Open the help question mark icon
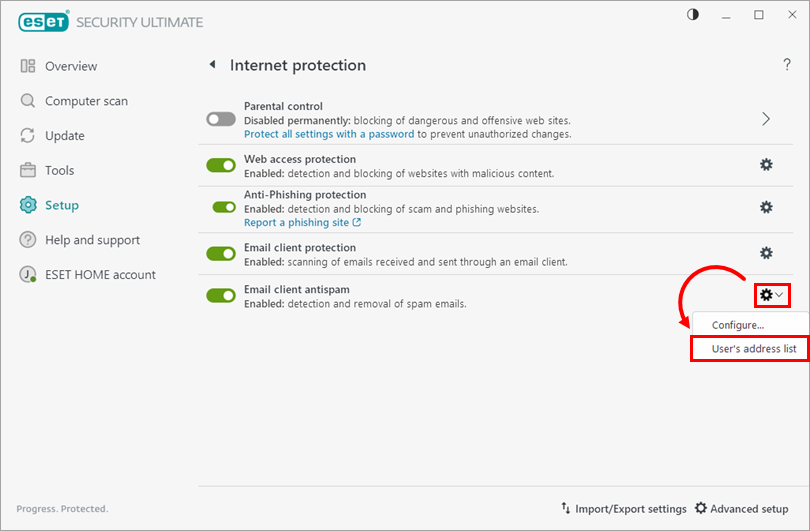 tap(787, 65)
